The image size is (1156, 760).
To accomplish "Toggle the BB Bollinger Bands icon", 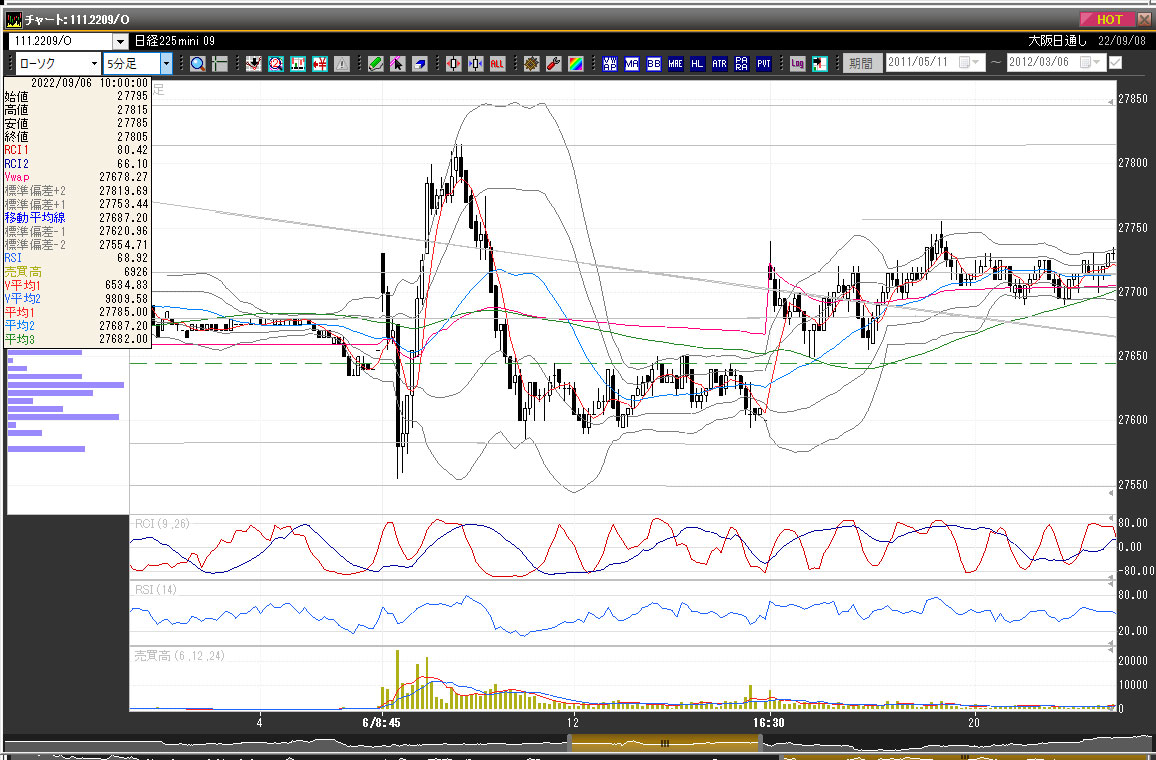I will [x=654, y=64].
